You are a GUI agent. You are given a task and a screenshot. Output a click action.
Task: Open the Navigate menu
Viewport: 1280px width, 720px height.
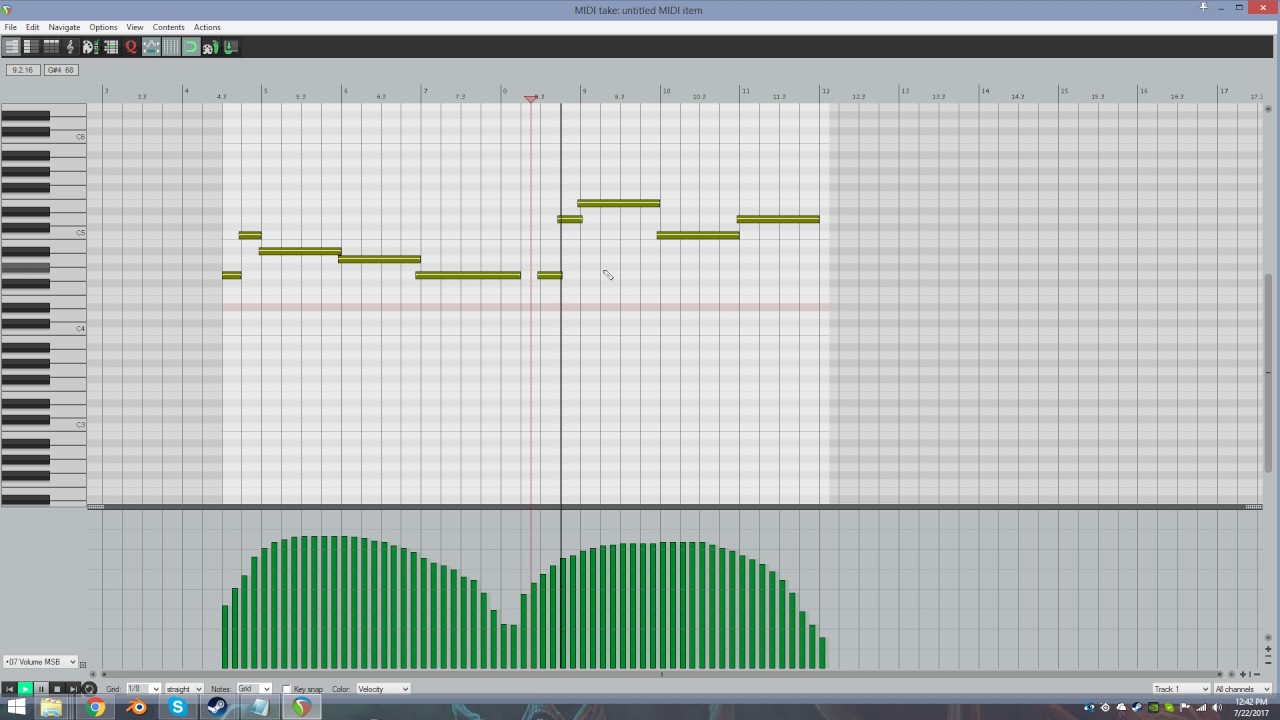coord(64,27)
